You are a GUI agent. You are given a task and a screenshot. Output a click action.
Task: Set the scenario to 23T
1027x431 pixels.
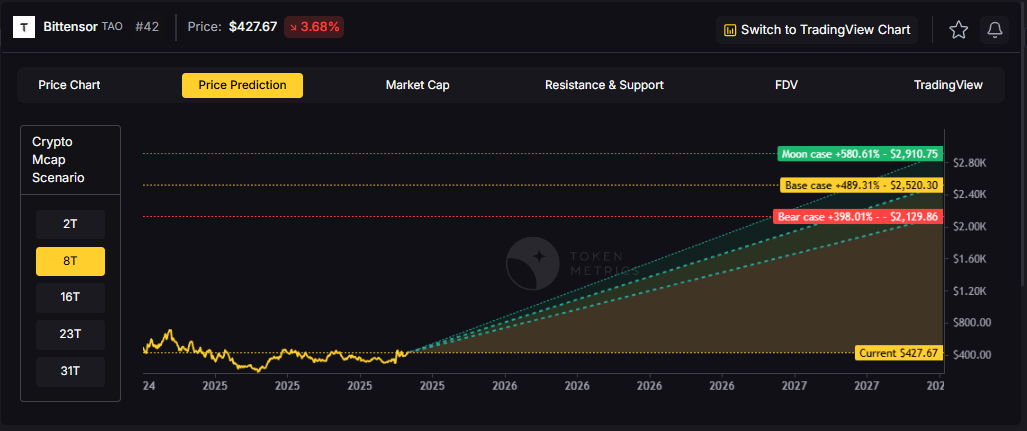tap(70, 334)
